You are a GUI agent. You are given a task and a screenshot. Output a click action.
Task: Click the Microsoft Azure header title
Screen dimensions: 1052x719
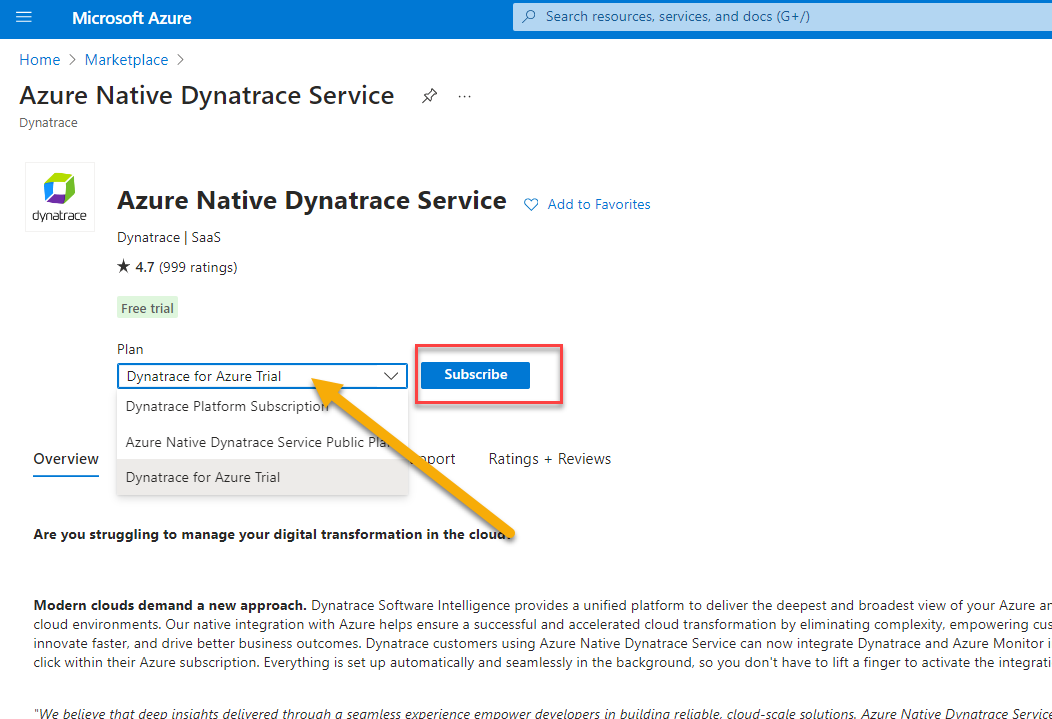pos(132,18)
